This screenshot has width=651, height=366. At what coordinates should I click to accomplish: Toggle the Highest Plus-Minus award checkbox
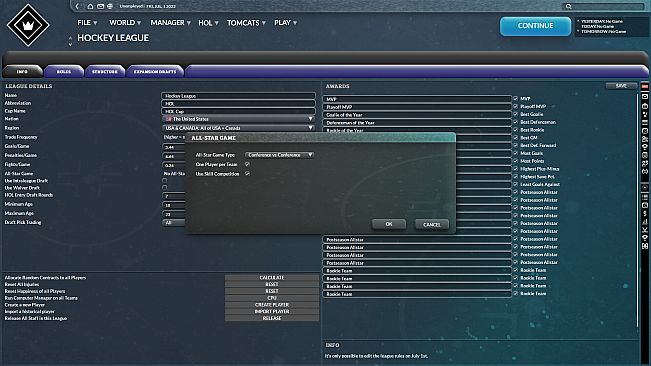tap(515, 168)
